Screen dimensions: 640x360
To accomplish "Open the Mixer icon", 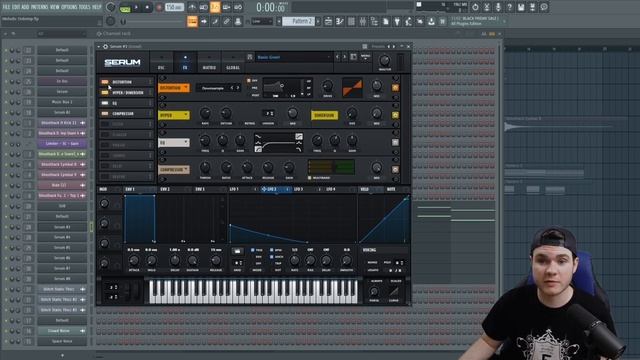I will [x=362, y=22].
